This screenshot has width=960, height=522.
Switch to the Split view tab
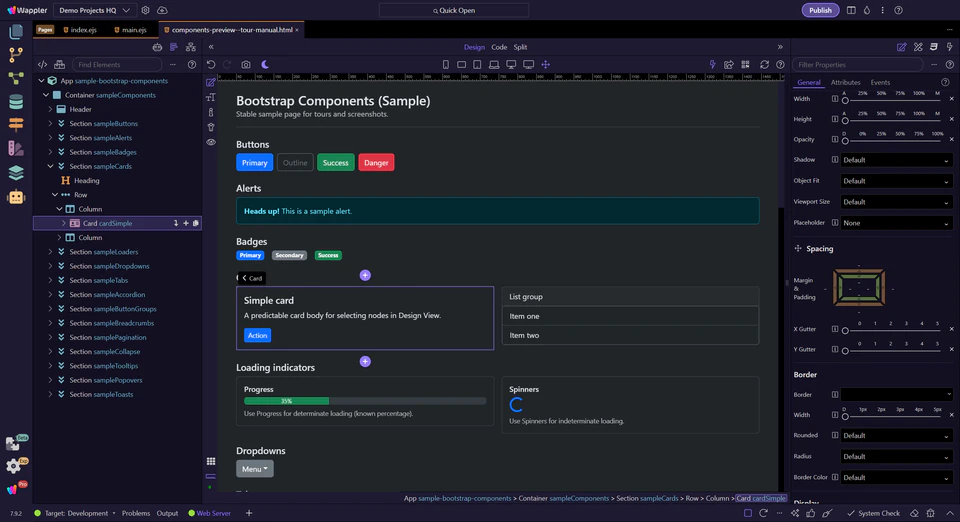(520, 47)
